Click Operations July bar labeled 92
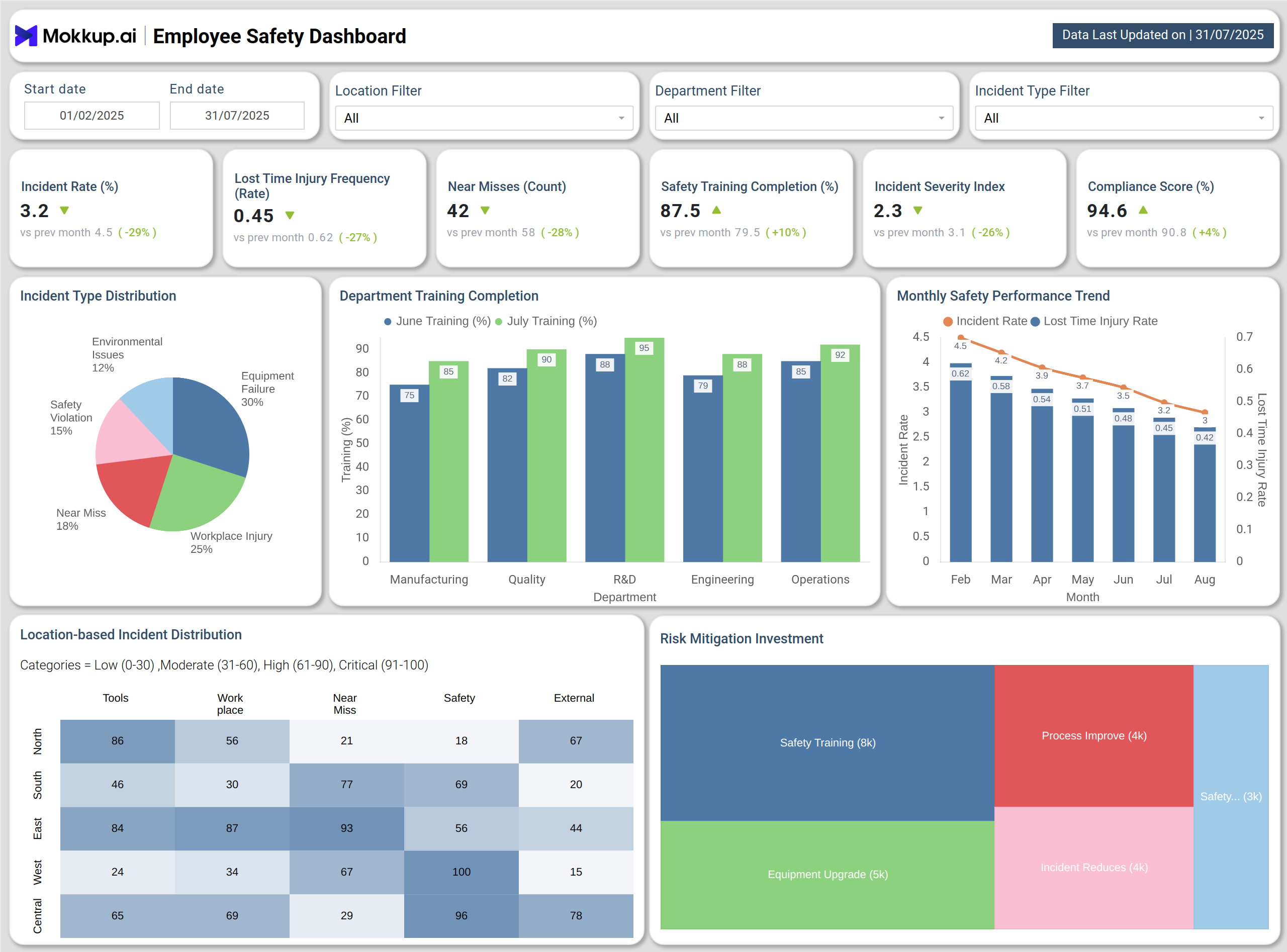Screen dimensions: 1287x952 [x=840, y=453]
